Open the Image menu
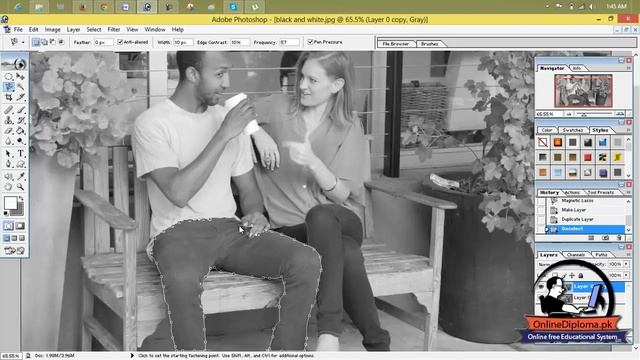Viewport: 640px width, 360px height. (53, 29)
